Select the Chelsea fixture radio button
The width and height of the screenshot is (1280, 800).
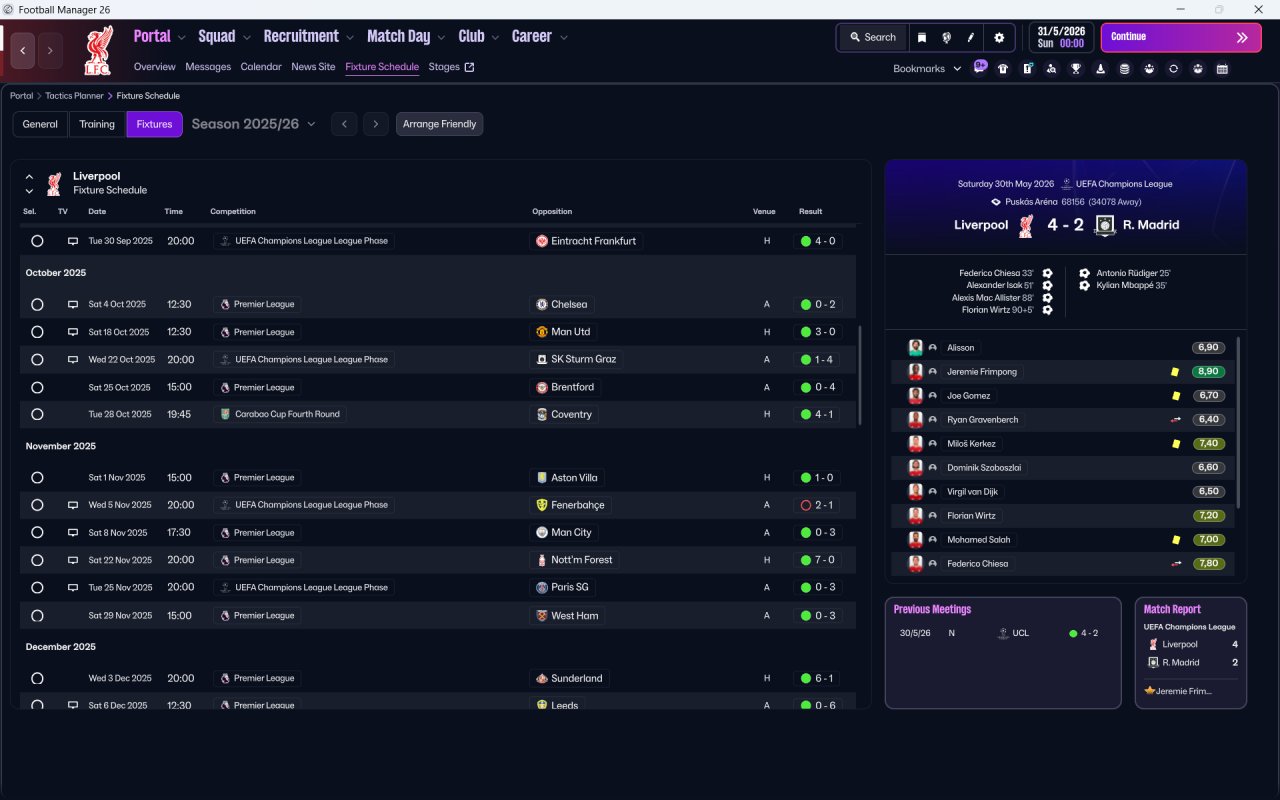coord(37,304)
